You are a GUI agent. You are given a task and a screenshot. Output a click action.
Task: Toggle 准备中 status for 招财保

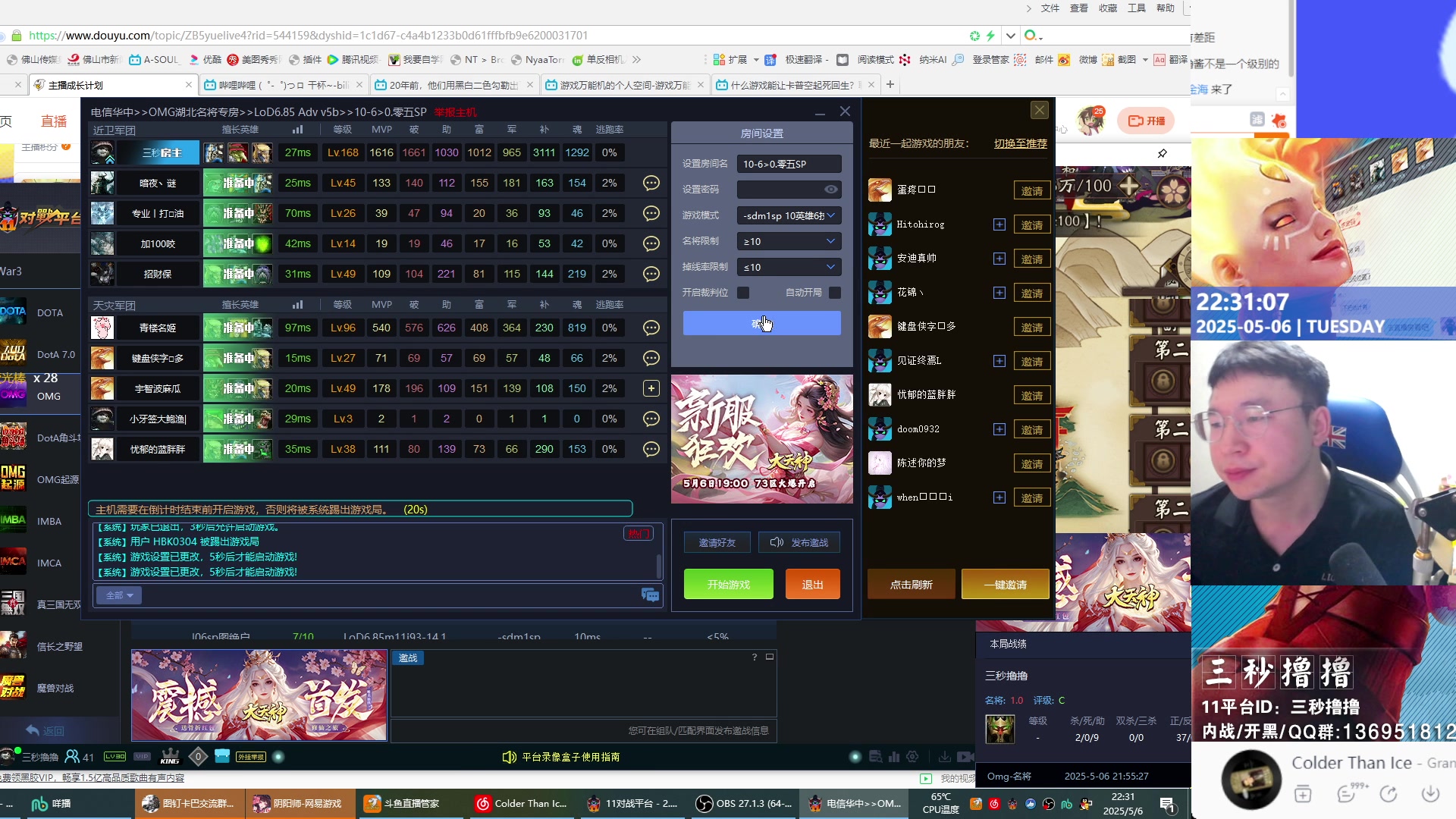(237, 274)
